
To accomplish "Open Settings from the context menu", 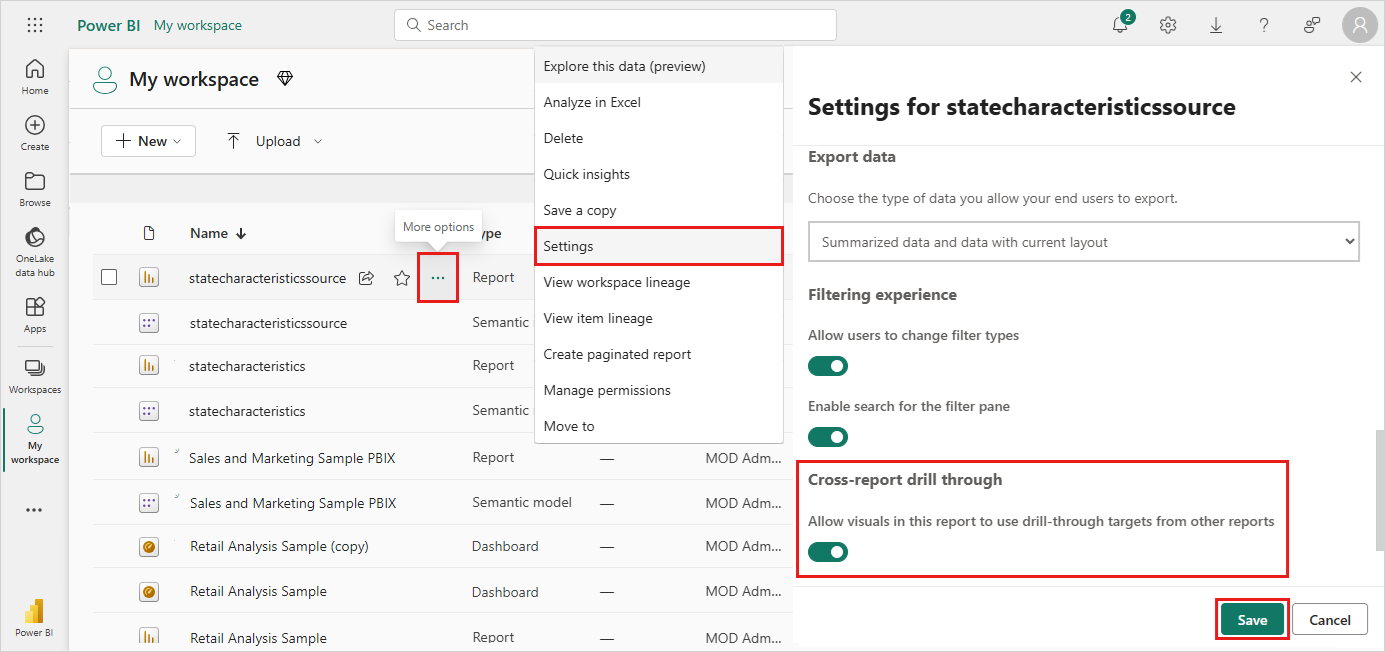I will [659, 246].
